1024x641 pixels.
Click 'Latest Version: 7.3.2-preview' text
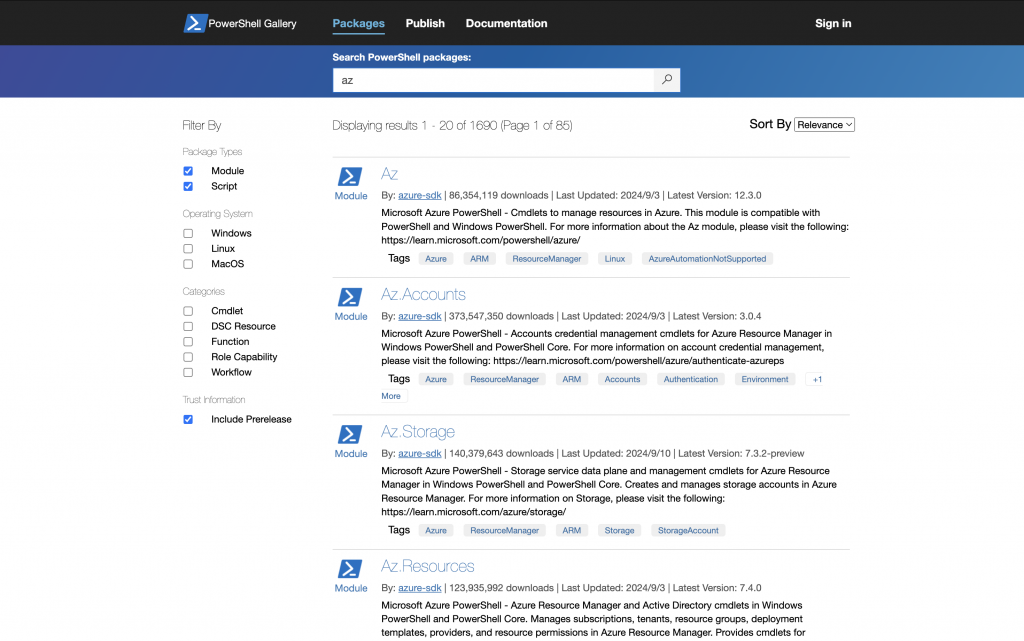coord(741,453)
